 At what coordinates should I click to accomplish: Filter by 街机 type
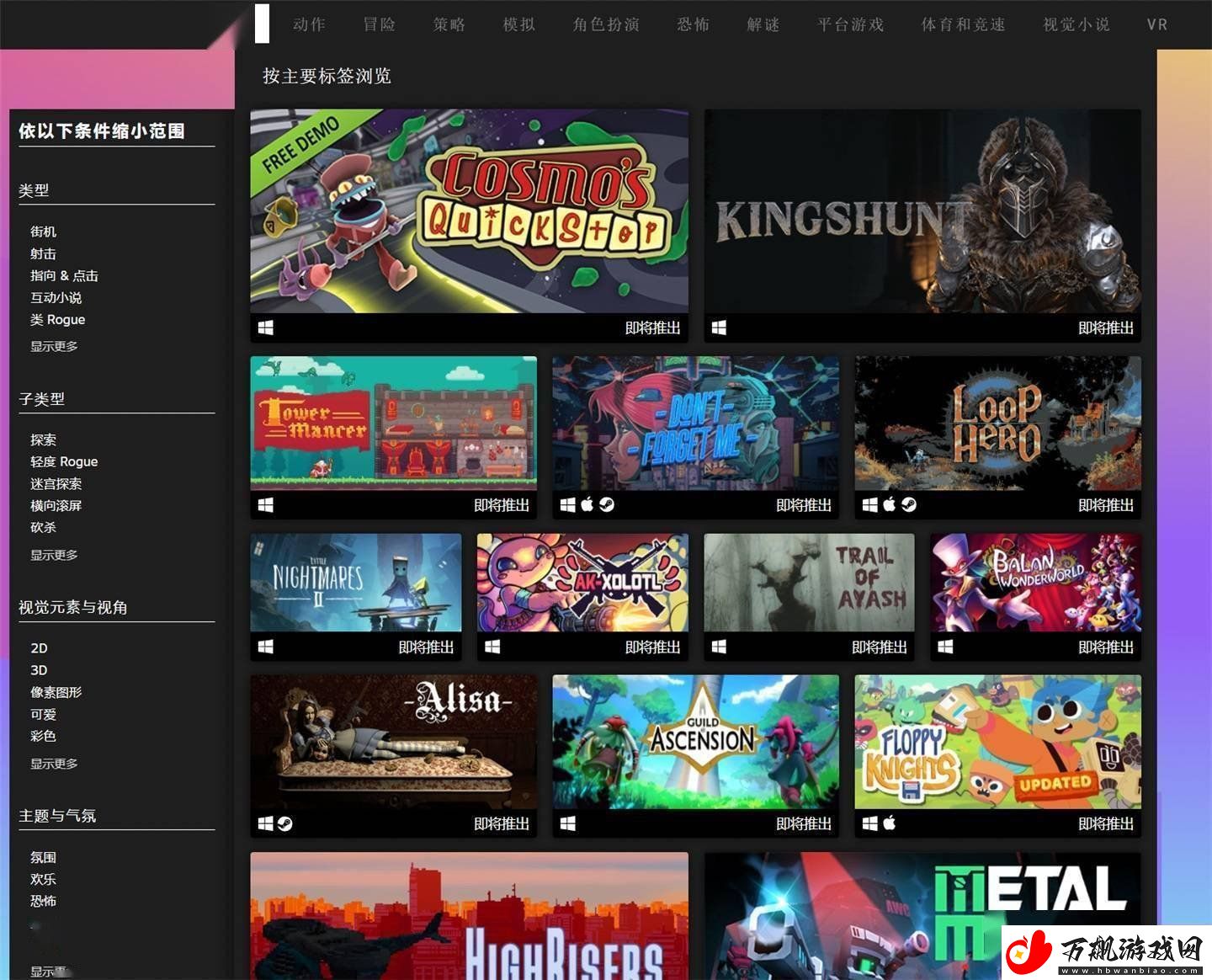pyautogui.click(x=44, y=232)
